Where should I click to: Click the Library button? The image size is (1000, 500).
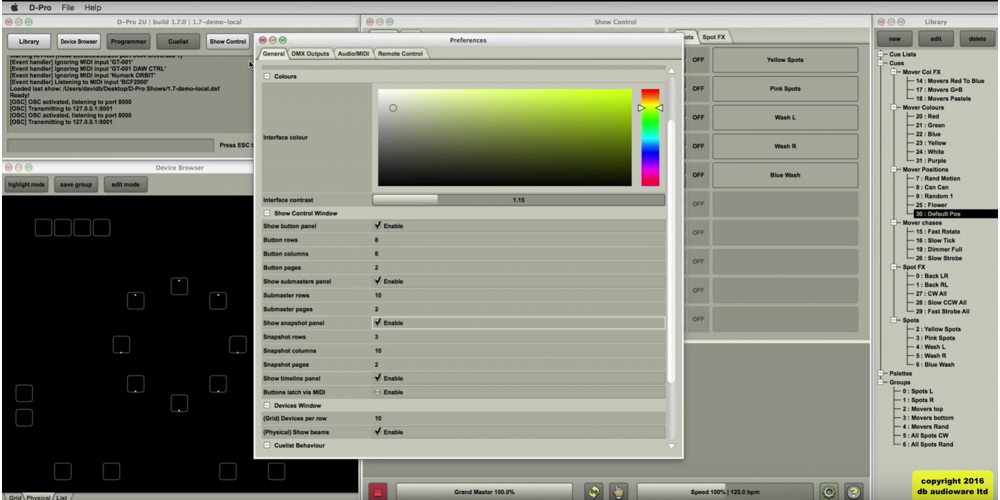pyautogui.click(x=29, y=41)
